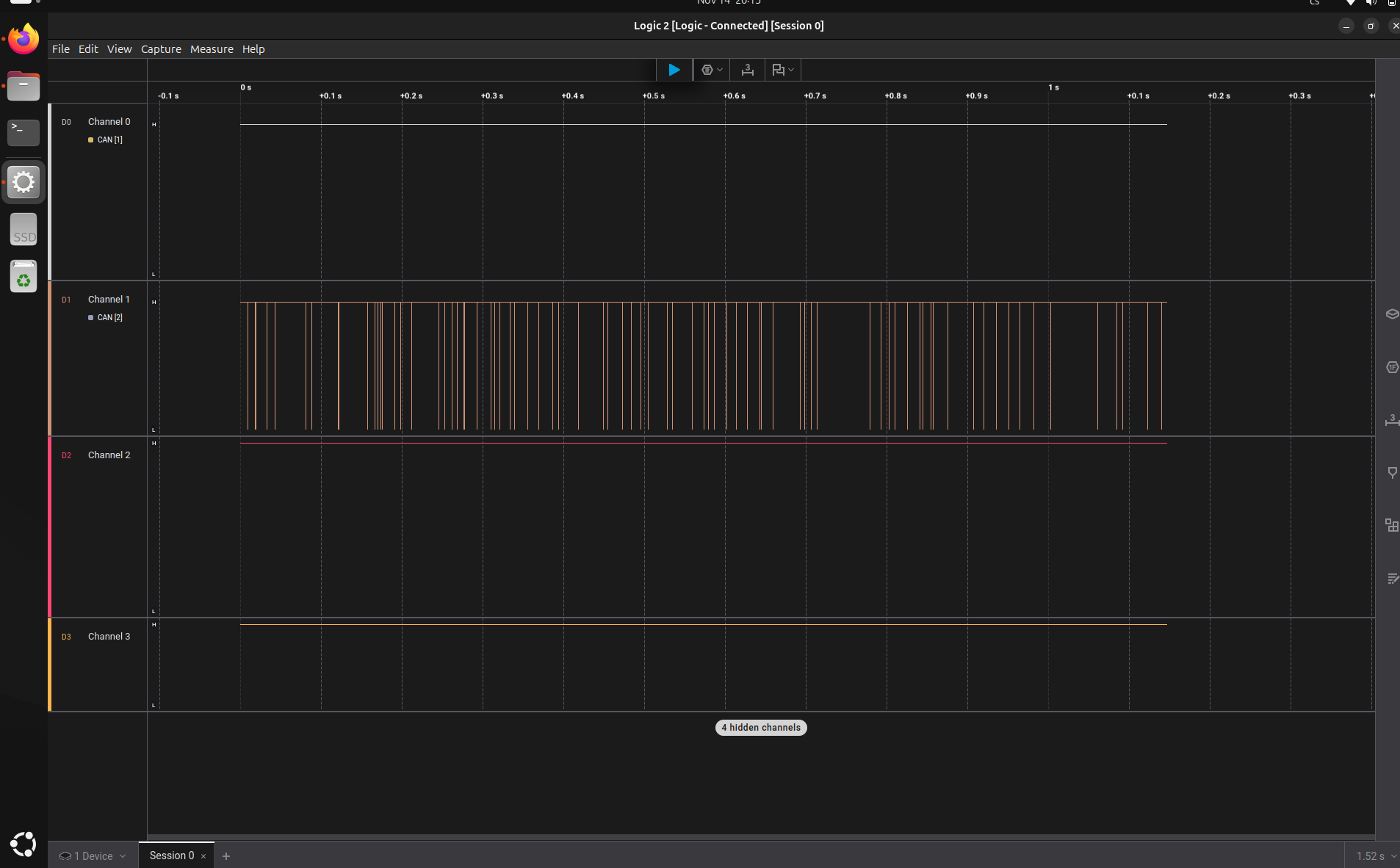Click the timing marker flag icon in toolbar
The width and height of the screenshot is (1400, 868).
778,70
